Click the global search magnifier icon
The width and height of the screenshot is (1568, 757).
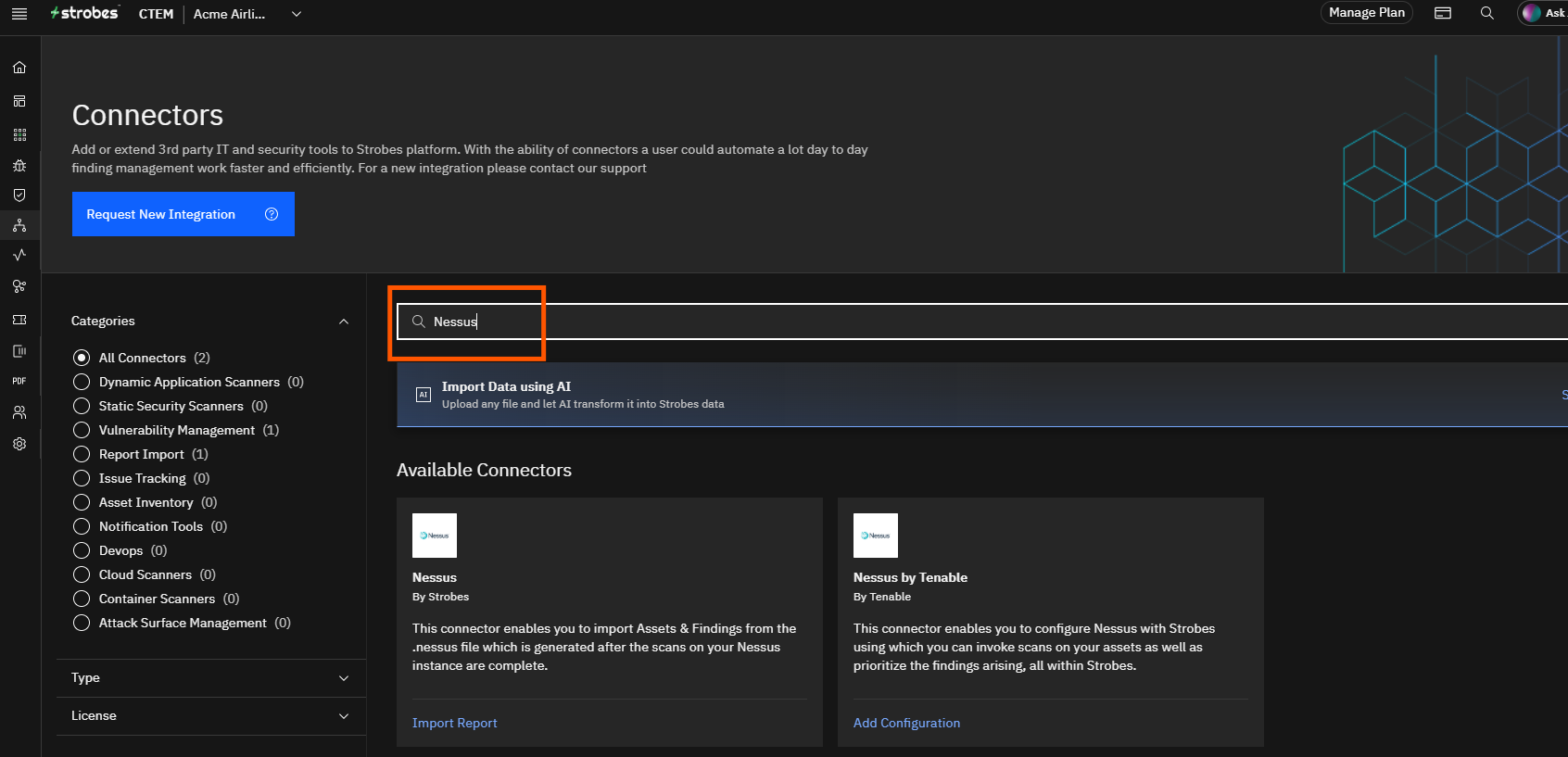point(1487,13)
